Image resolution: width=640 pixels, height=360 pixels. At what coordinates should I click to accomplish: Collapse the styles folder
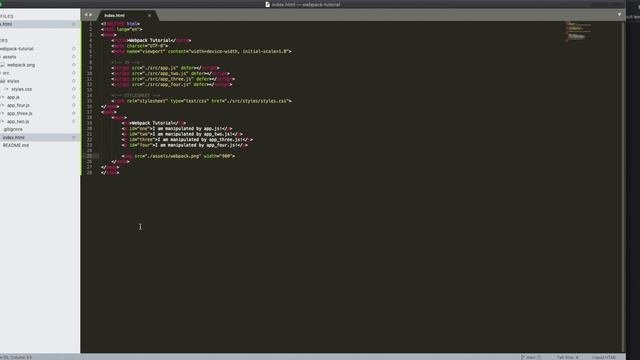(x=13, y=81)
